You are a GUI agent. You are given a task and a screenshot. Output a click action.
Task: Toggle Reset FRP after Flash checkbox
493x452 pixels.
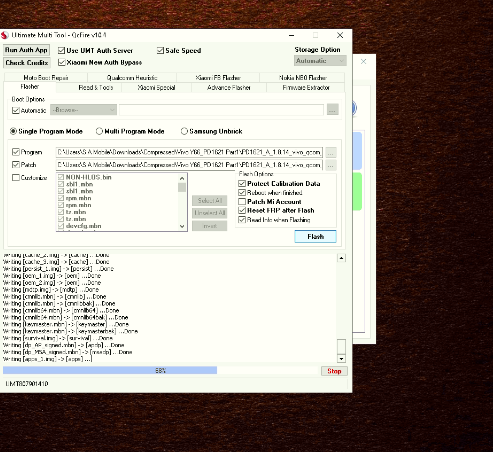tap(242, 210)
